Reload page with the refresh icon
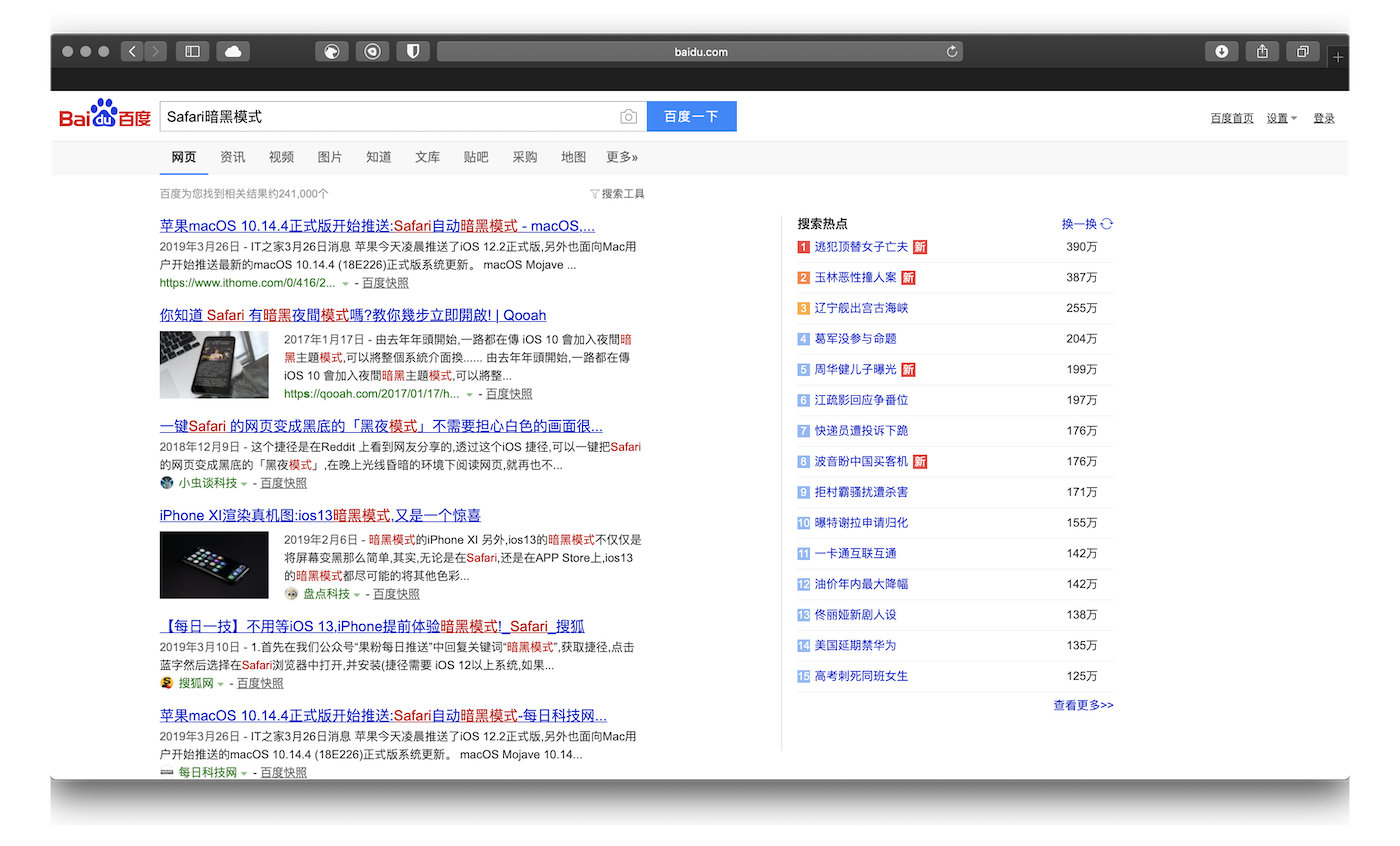 952,51
